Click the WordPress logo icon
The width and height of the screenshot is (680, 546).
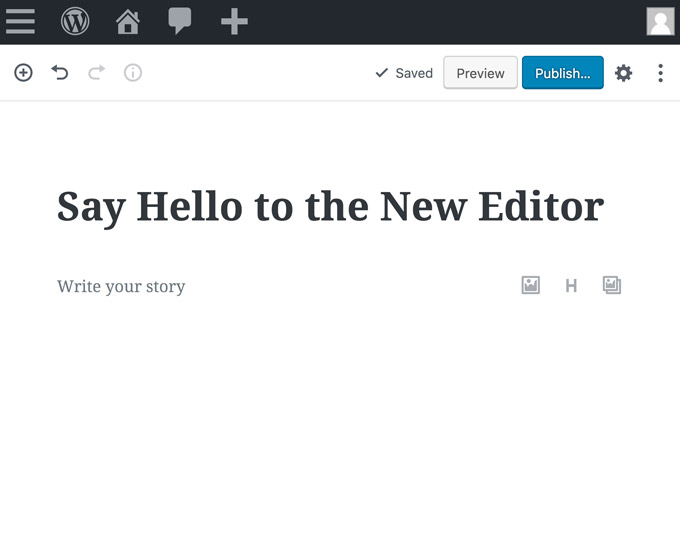pyautogui.click(x=75, y=21)
